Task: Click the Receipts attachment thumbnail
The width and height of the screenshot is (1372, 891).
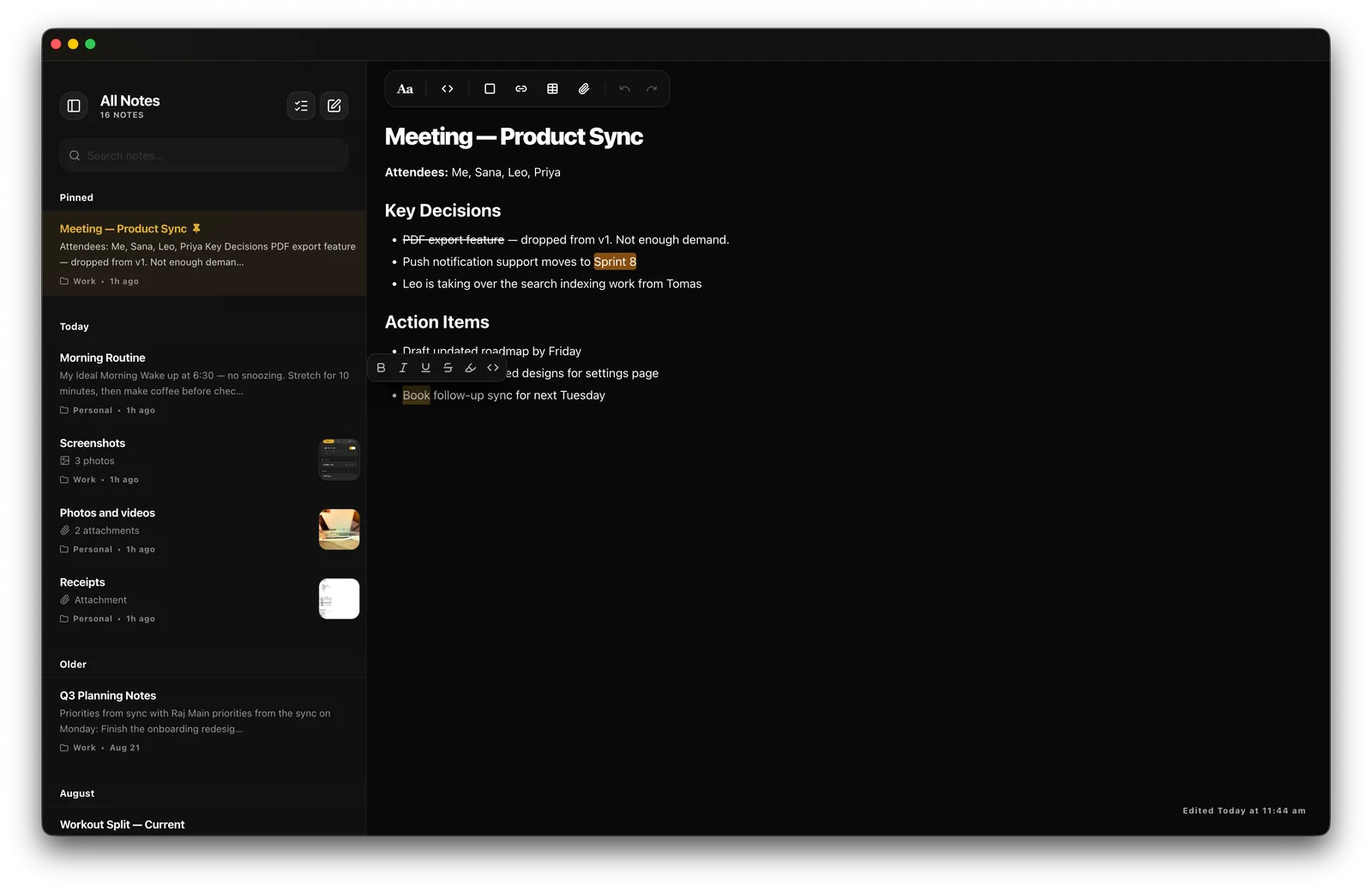Action: [339, 599]
